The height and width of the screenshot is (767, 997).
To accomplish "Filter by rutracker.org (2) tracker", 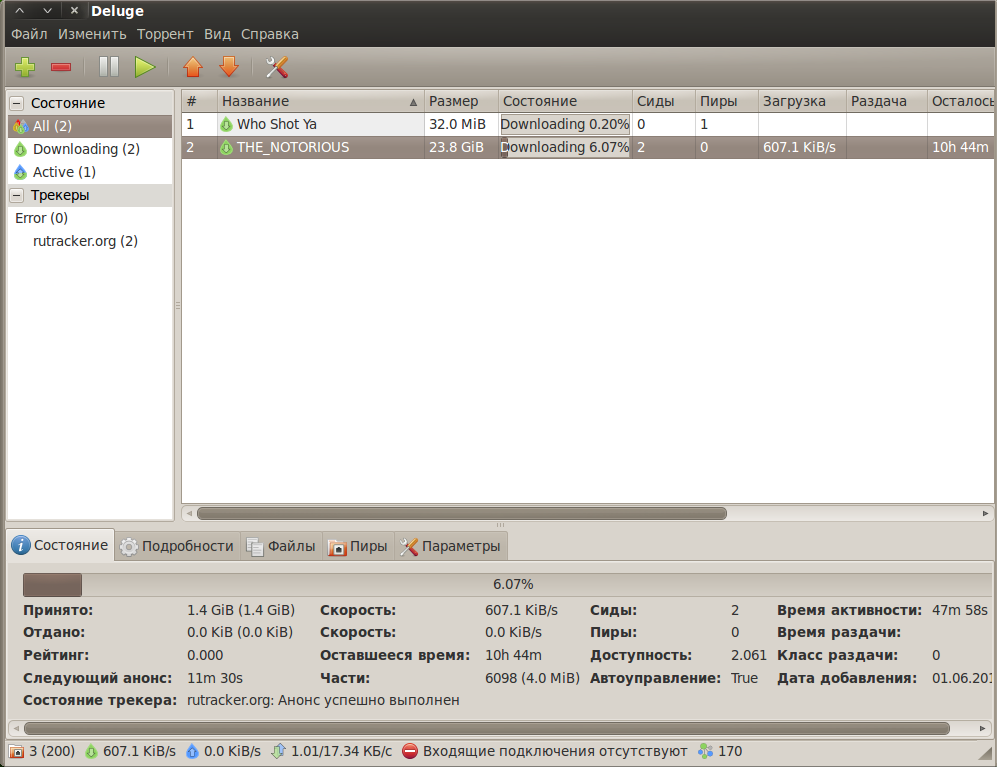I will (90, 241).
